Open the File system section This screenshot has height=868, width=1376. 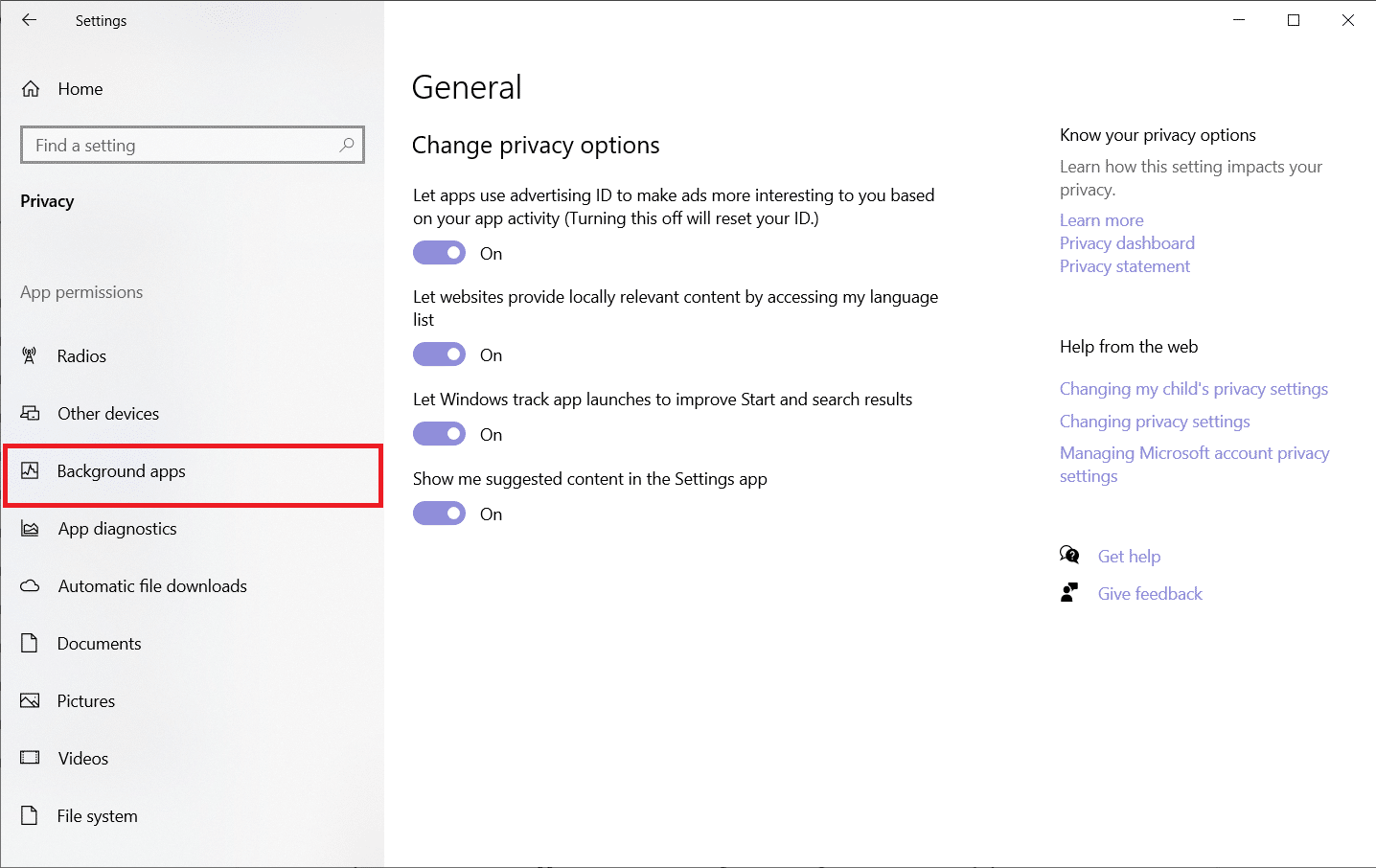click(x=97, y=816)
